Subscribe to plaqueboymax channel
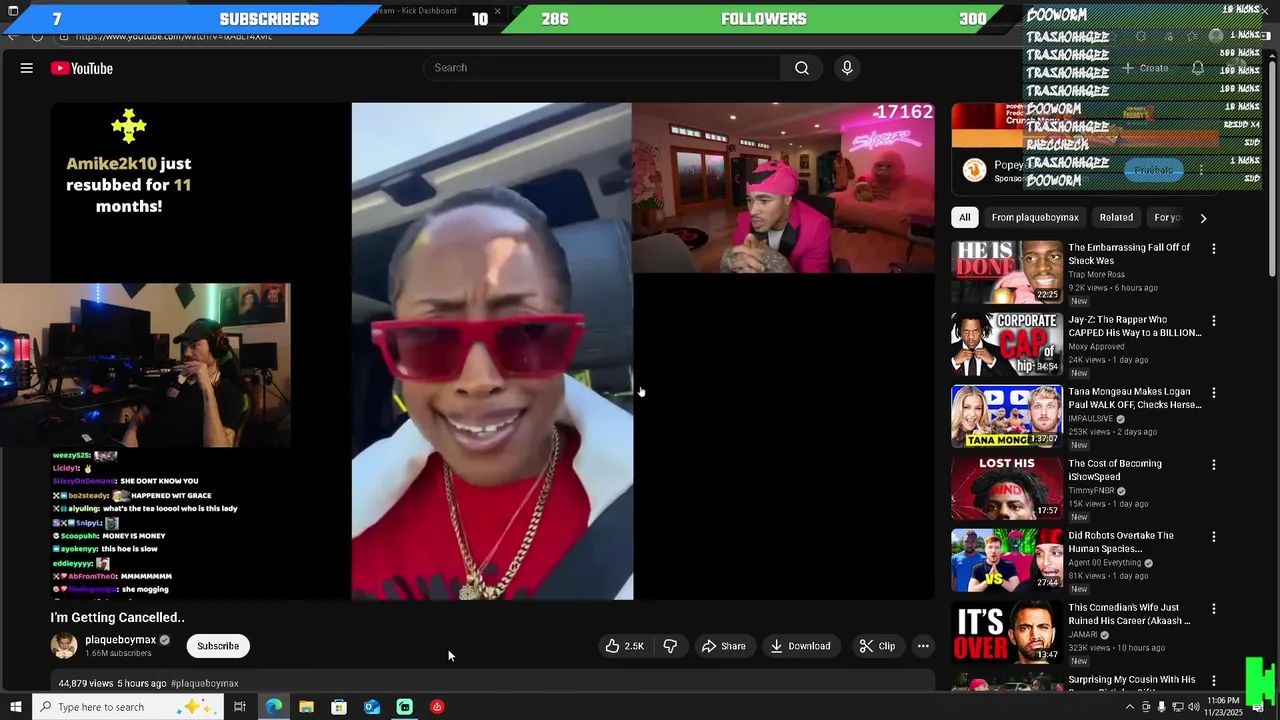 click(218, 646)
